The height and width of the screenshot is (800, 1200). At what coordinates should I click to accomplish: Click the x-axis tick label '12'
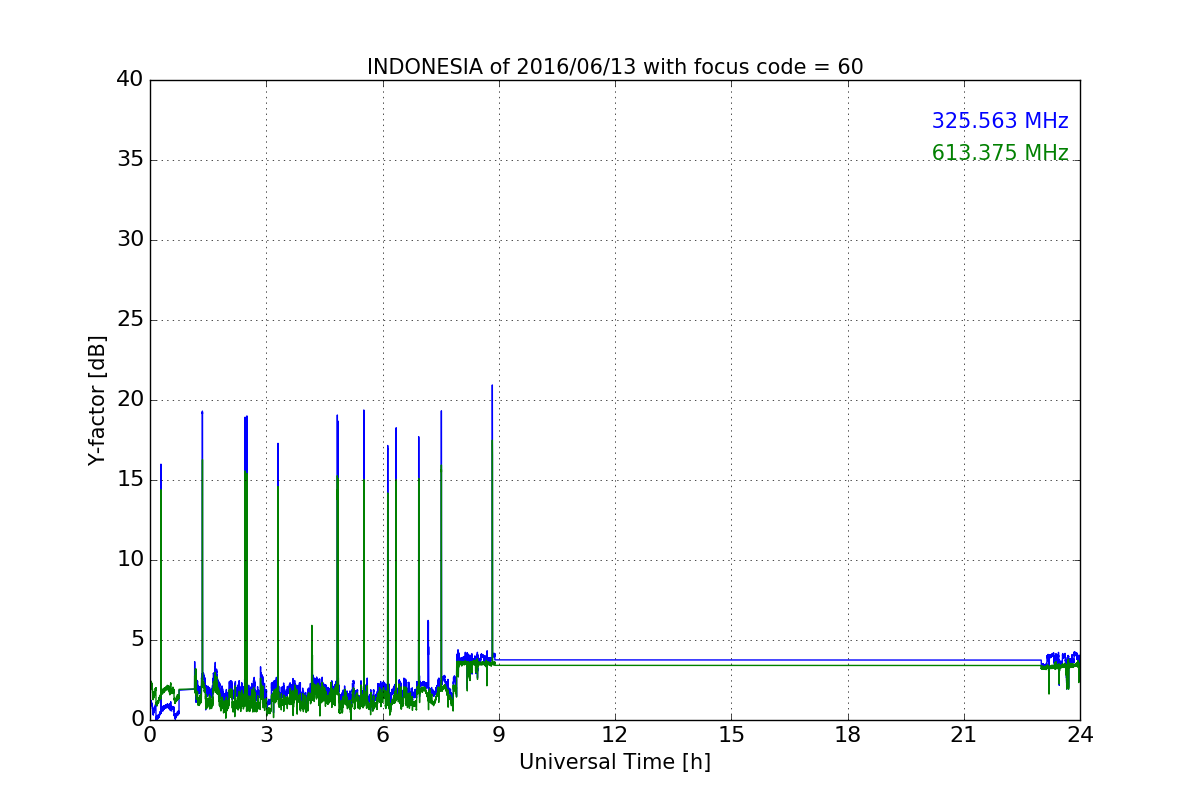[615, 735]
